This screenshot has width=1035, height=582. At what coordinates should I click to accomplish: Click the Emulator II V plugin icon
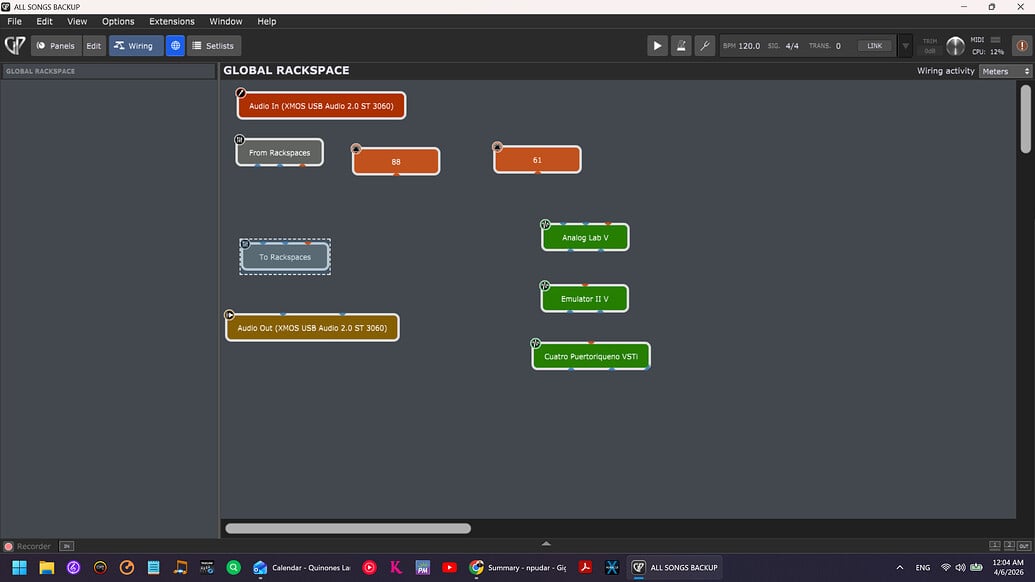tap(545, 286)
